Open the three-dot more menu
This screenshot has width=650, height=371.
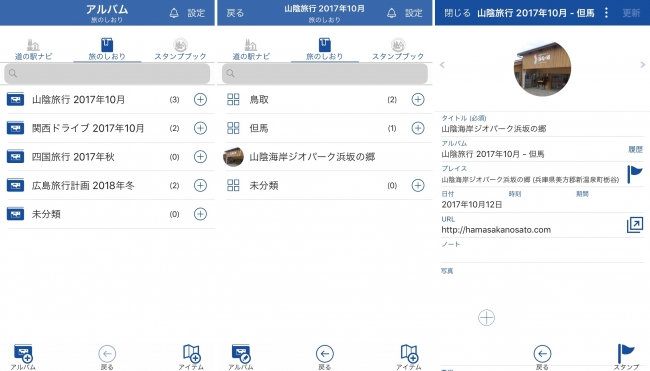tap(606, 13)
